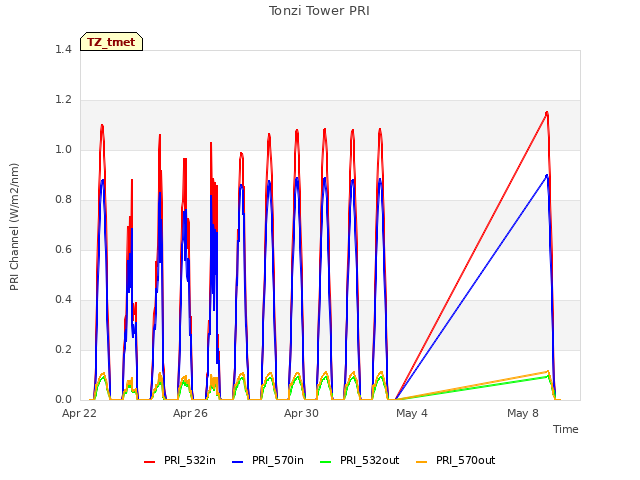This screenshot has height=480, width=640.
Task: Toggle PRI_532in series in legend
Action: tap(180, 461)
